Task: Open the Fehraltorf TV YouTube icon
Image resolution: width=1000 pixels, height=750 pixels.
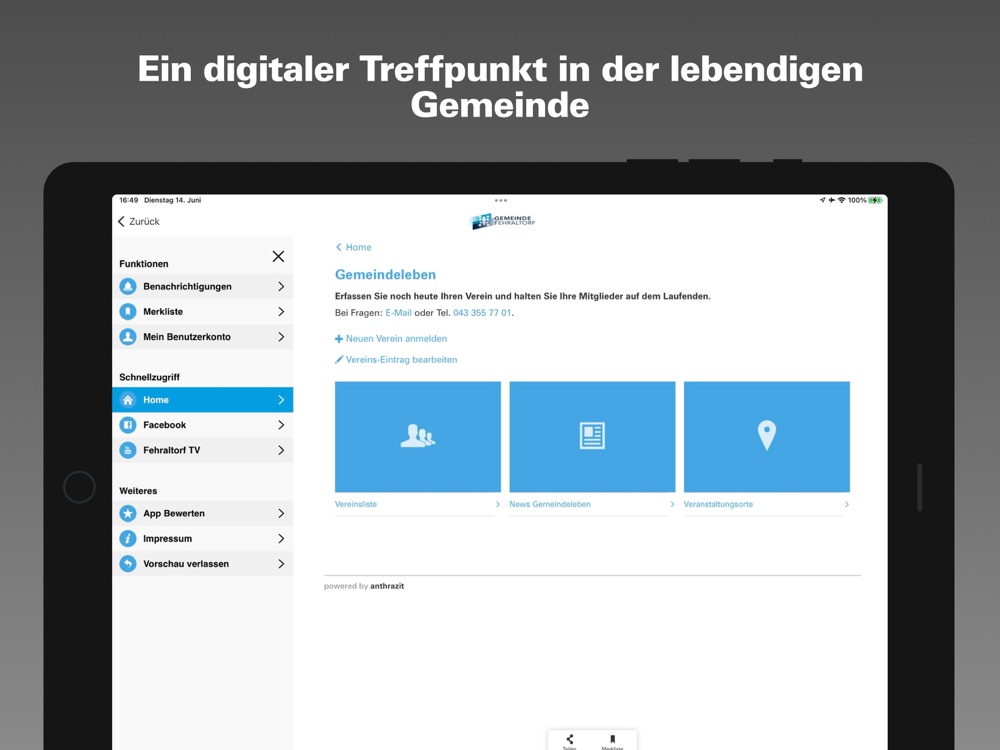Action: (128, 450)
